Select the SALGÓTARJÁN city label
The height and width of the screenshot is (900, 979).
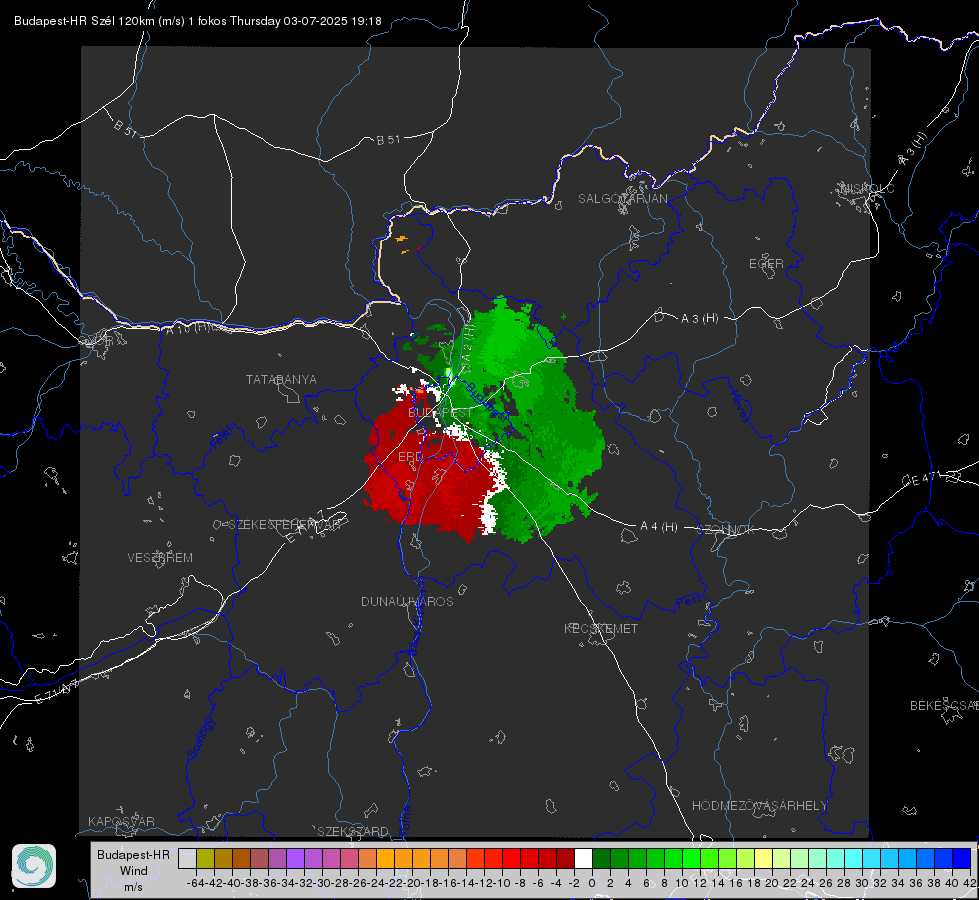tap(622, 199)
